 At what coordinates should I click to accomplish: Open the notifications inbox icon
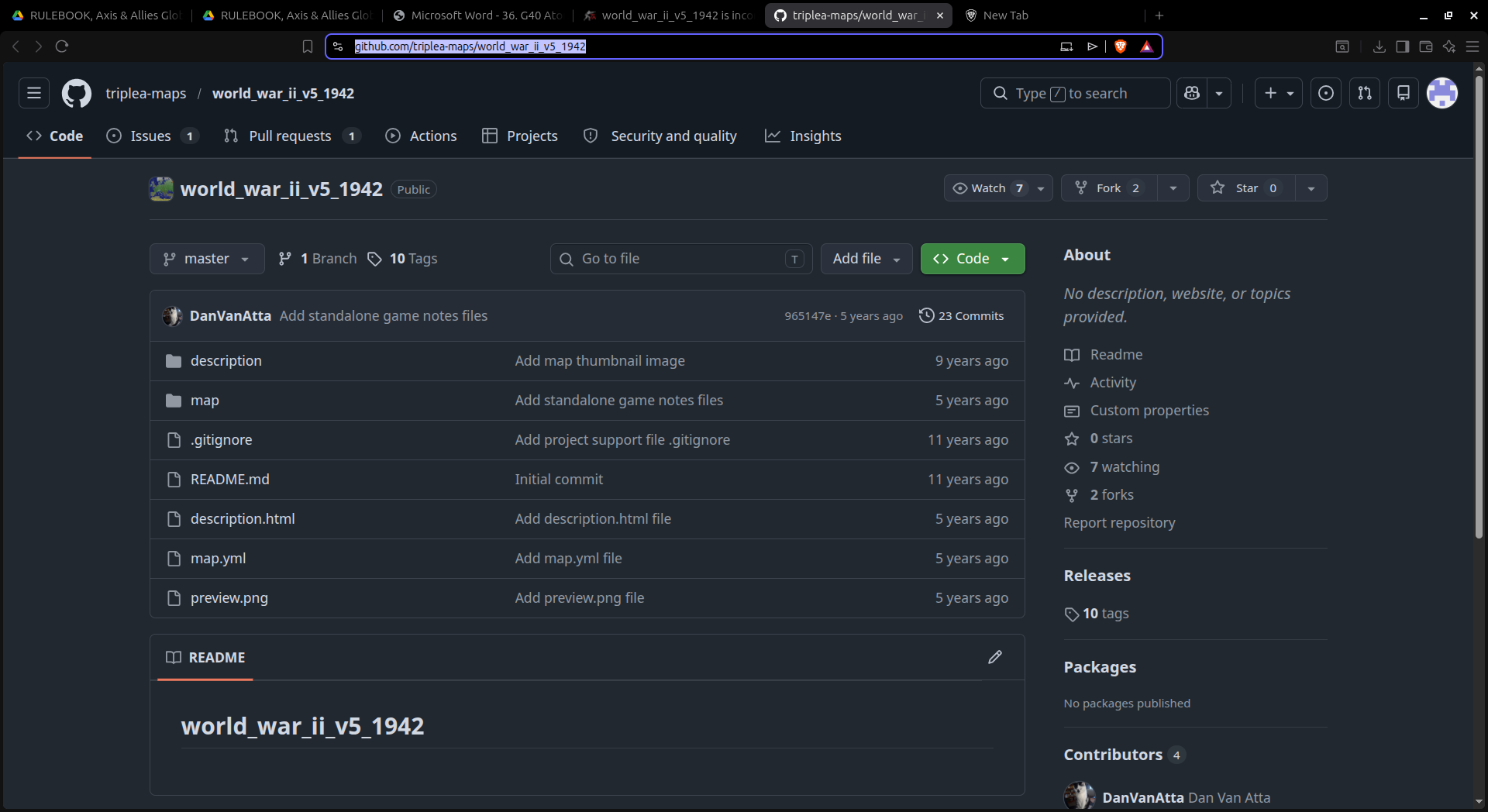pos(1404,93)
